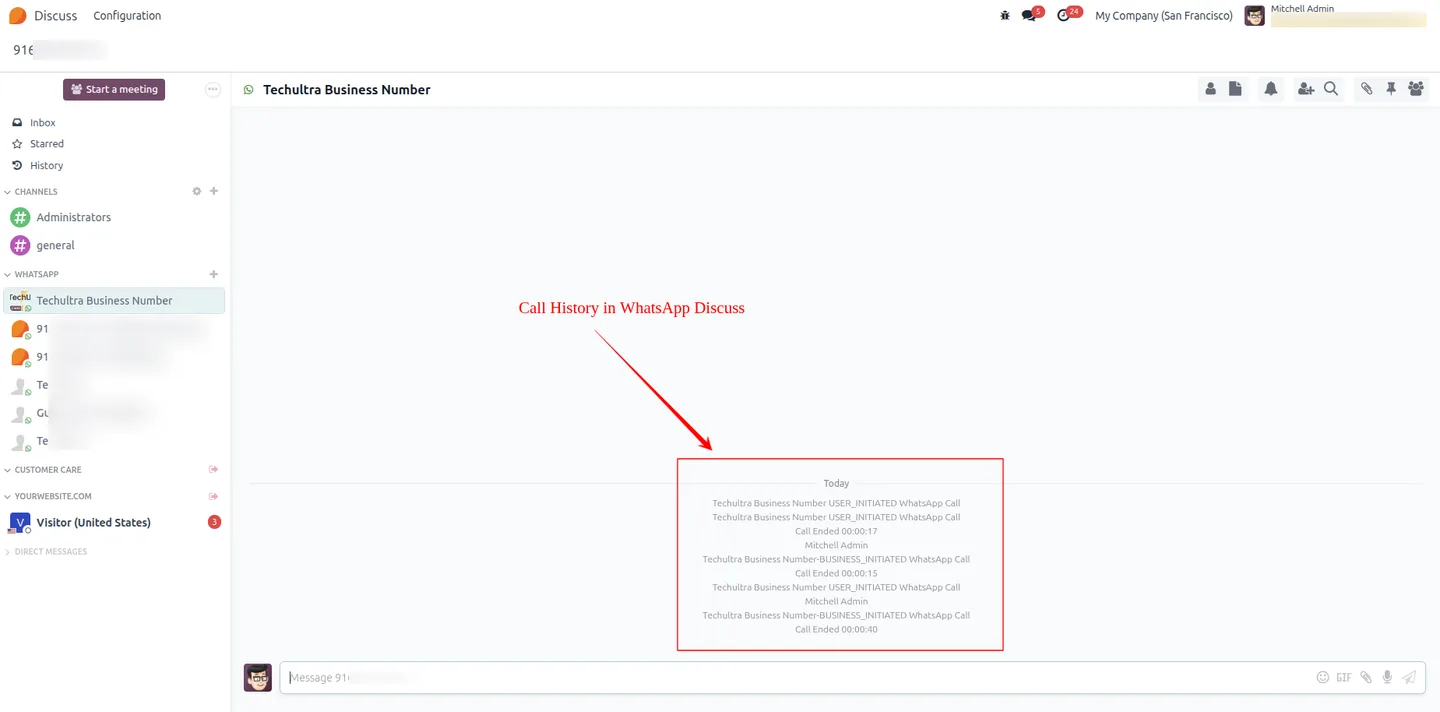Click the Techultra Business Number thread title
The height and width of the screenshot is (712, 1440).
pos(346,89)
